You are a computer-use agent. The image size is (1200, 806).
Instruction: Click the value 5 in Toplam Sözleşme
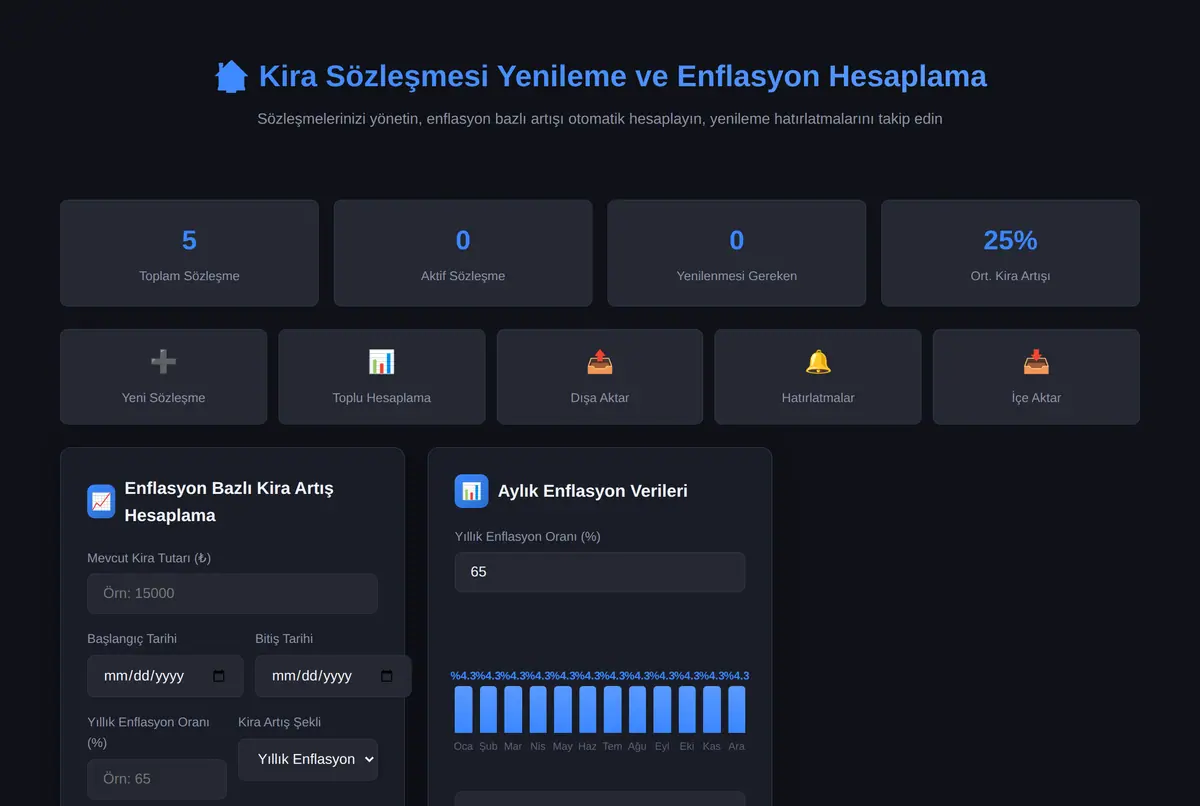point(189,240)
